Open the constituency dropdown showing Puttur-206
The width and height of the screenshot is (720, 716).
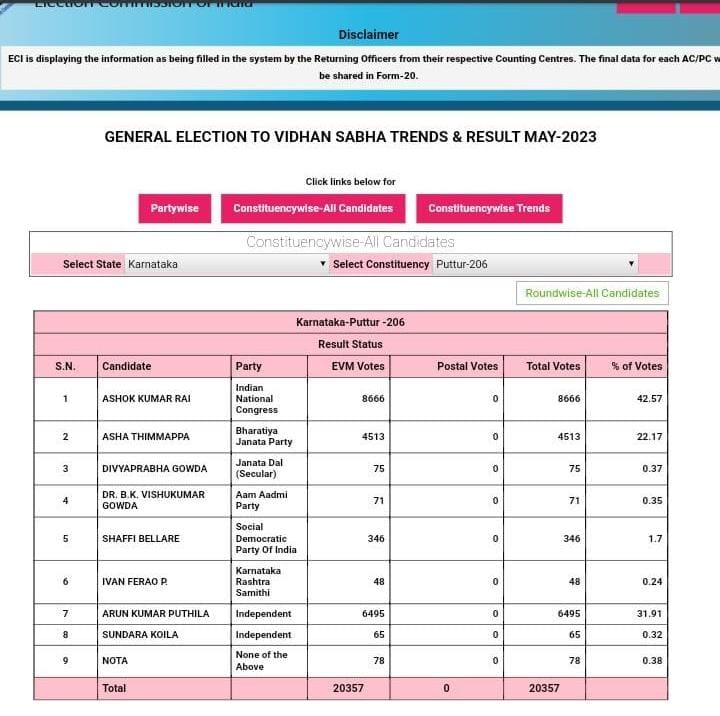[x=535, y=264]
